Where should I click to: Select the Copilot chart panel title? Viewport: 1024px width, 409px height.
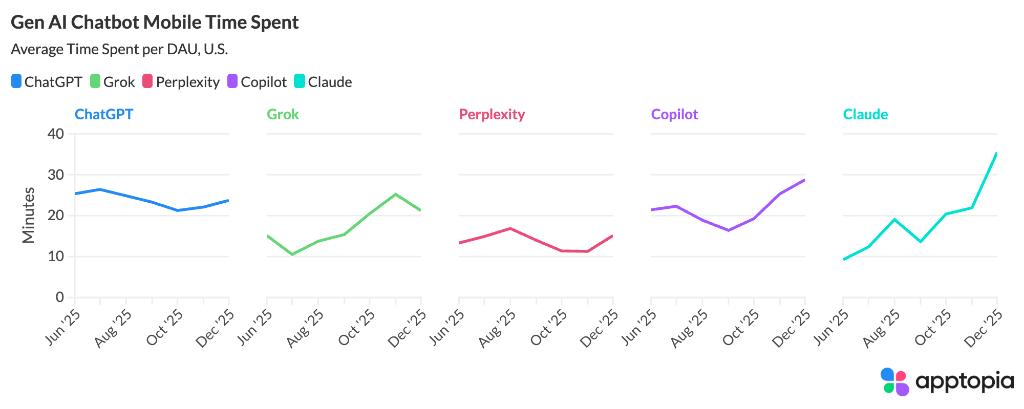point(675,114)
